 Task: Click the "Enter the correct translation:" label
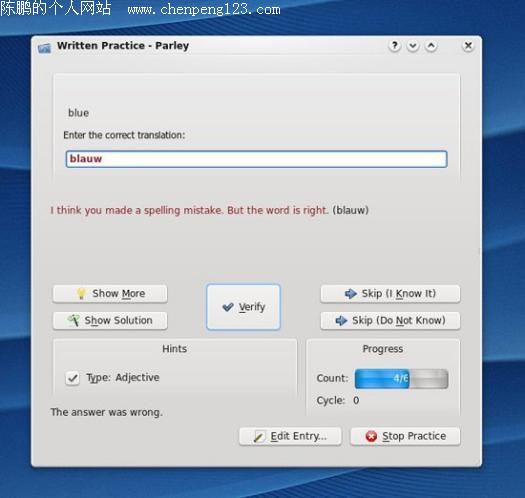pyautogui.click(x=124, y=135)
